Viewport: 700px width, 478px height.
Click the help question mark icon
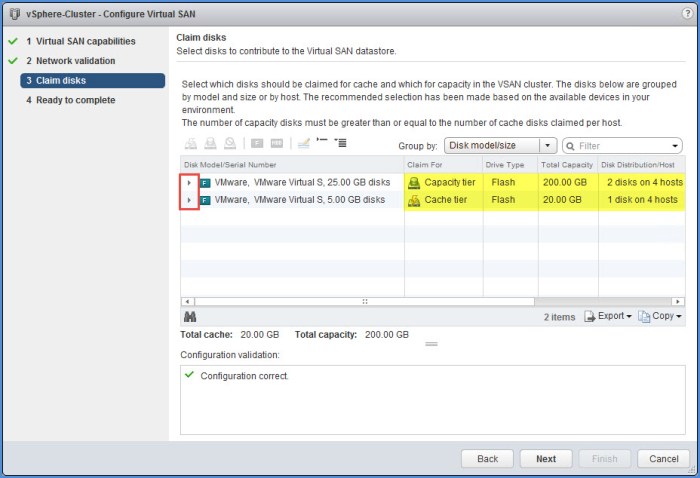point(688,13)
